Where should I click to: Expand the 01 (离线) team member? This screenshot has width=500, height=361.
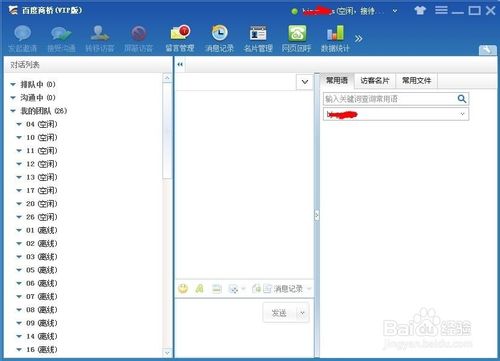[19, 230]
